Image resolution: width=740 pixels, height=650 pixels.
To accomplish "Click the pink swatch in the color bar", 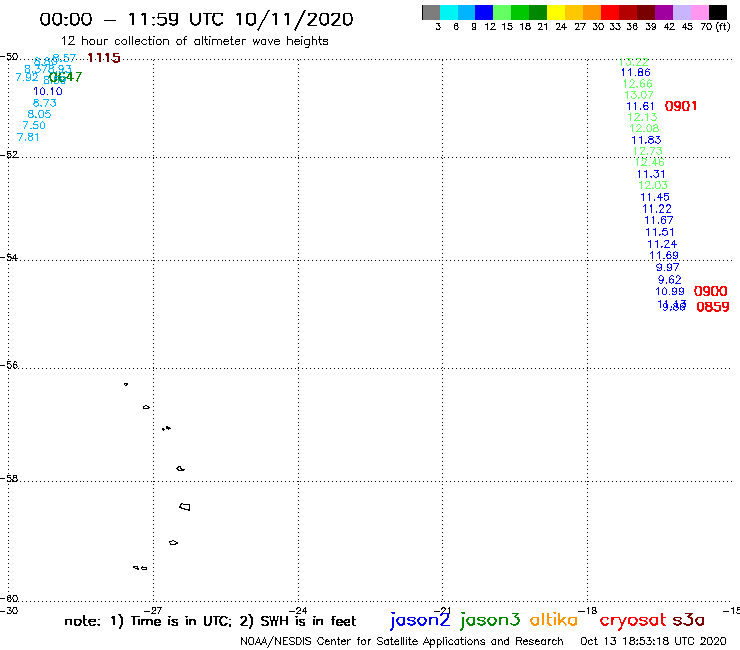I will (700, 12).
